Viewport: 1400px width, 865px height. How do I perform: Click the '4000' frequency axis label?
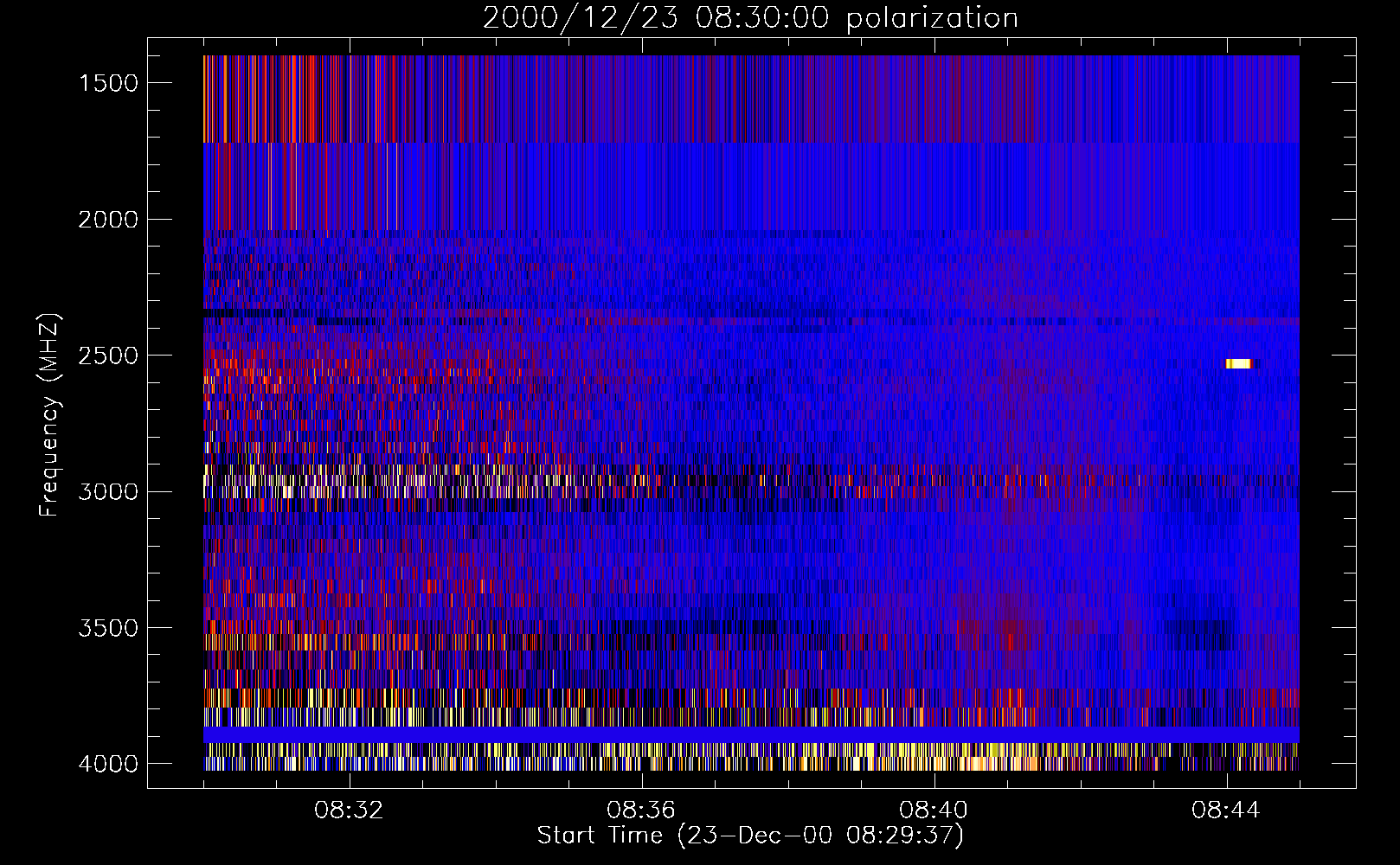[x=108, y=764]
